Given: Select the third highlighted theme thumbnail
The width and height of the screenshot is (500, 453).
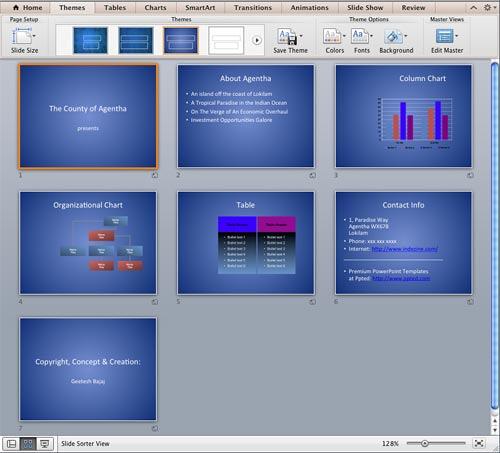Looking at the screenshot, I should click(181, 41).
